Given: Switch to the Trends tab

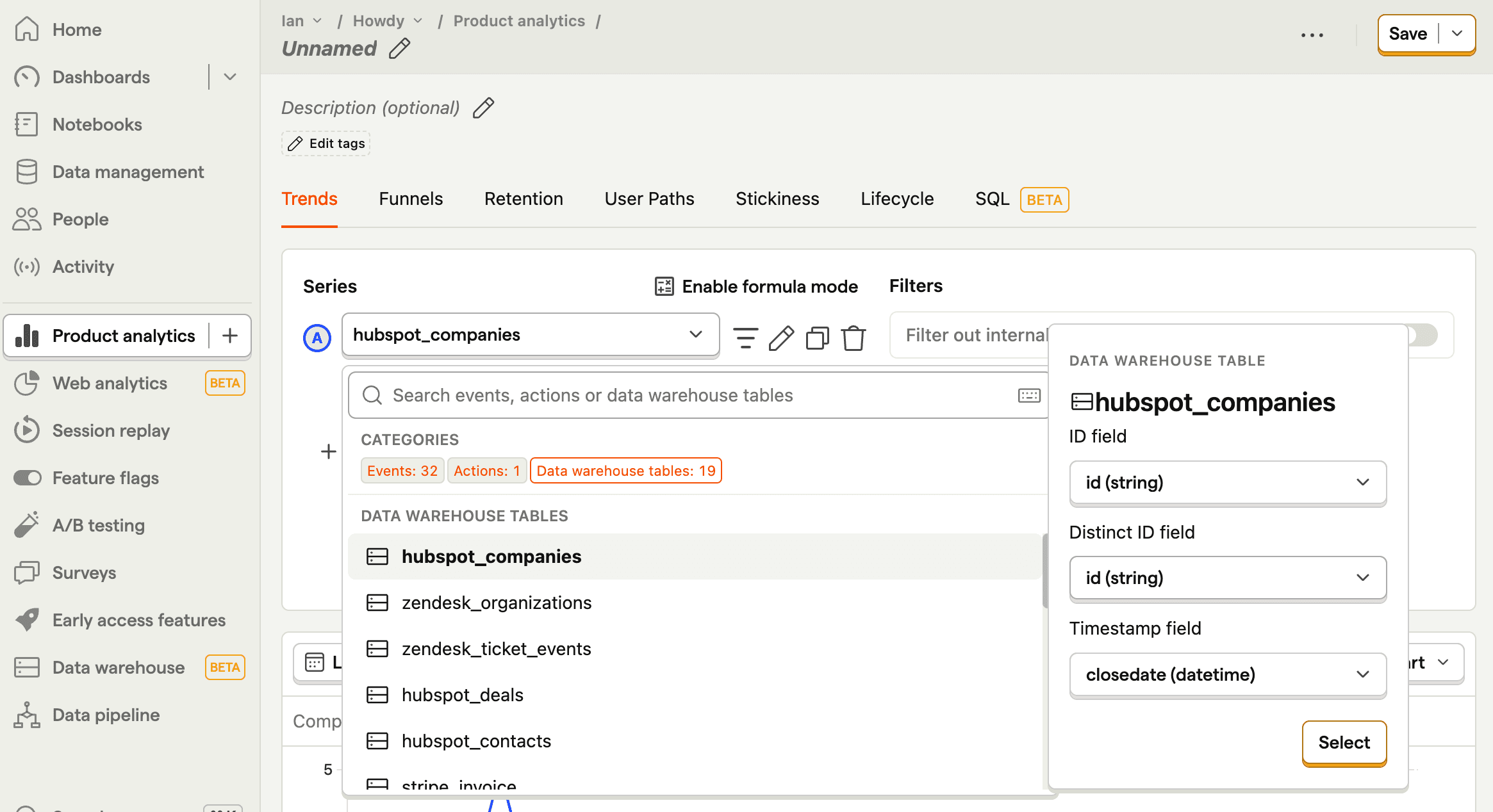Looking at the screenshot, I should (309, 199).
